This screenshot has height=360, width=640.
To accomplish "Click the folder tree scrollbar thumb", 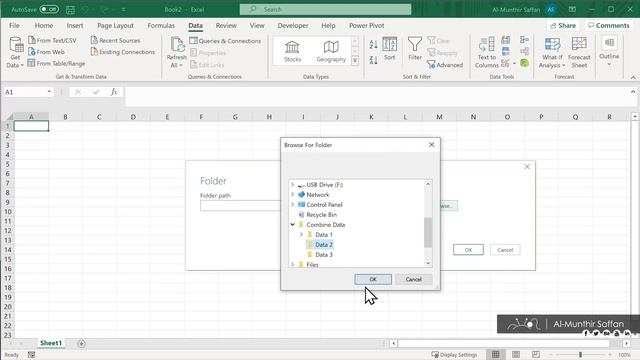I will click(428, 233).
